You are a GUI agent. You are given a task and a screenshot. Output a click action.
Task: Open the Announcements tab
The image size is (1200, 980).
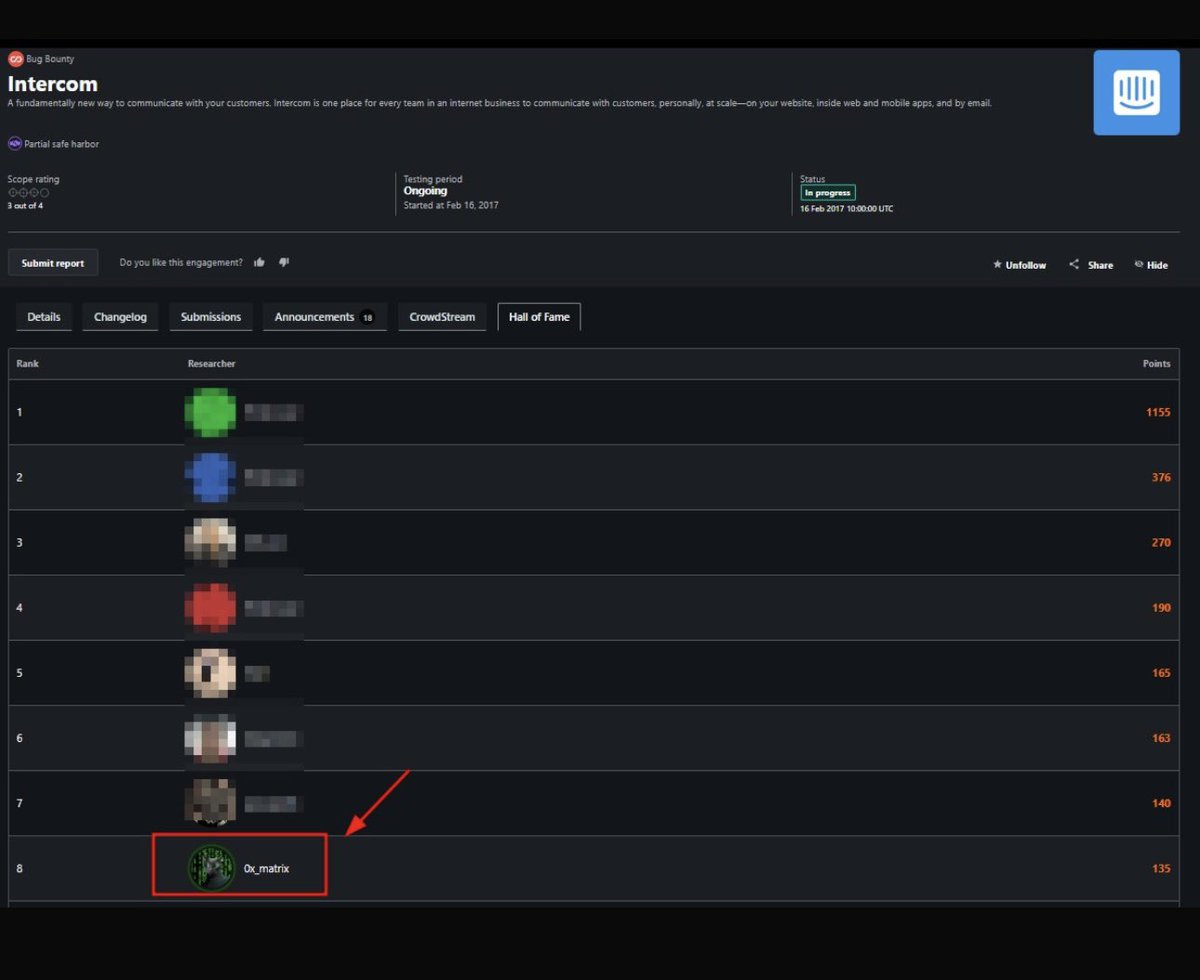[325, 317]
